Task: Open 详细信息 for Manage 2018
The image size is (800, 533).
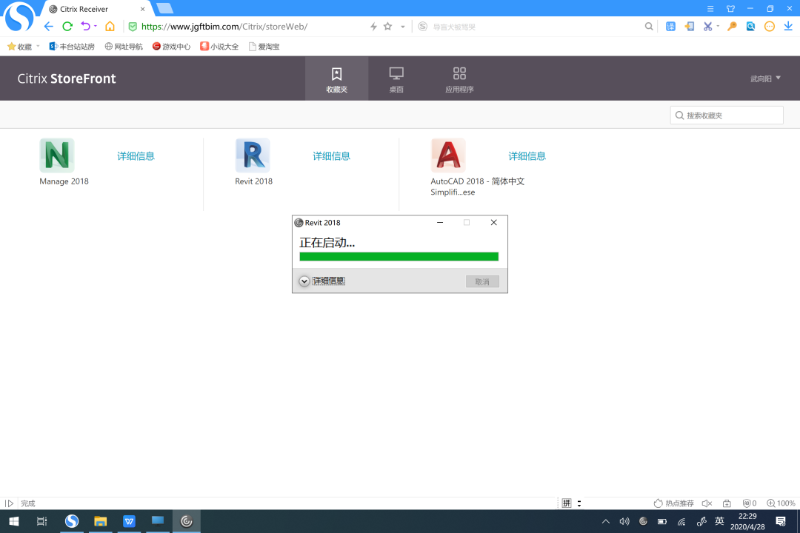Action: click(x=136, y=156)
